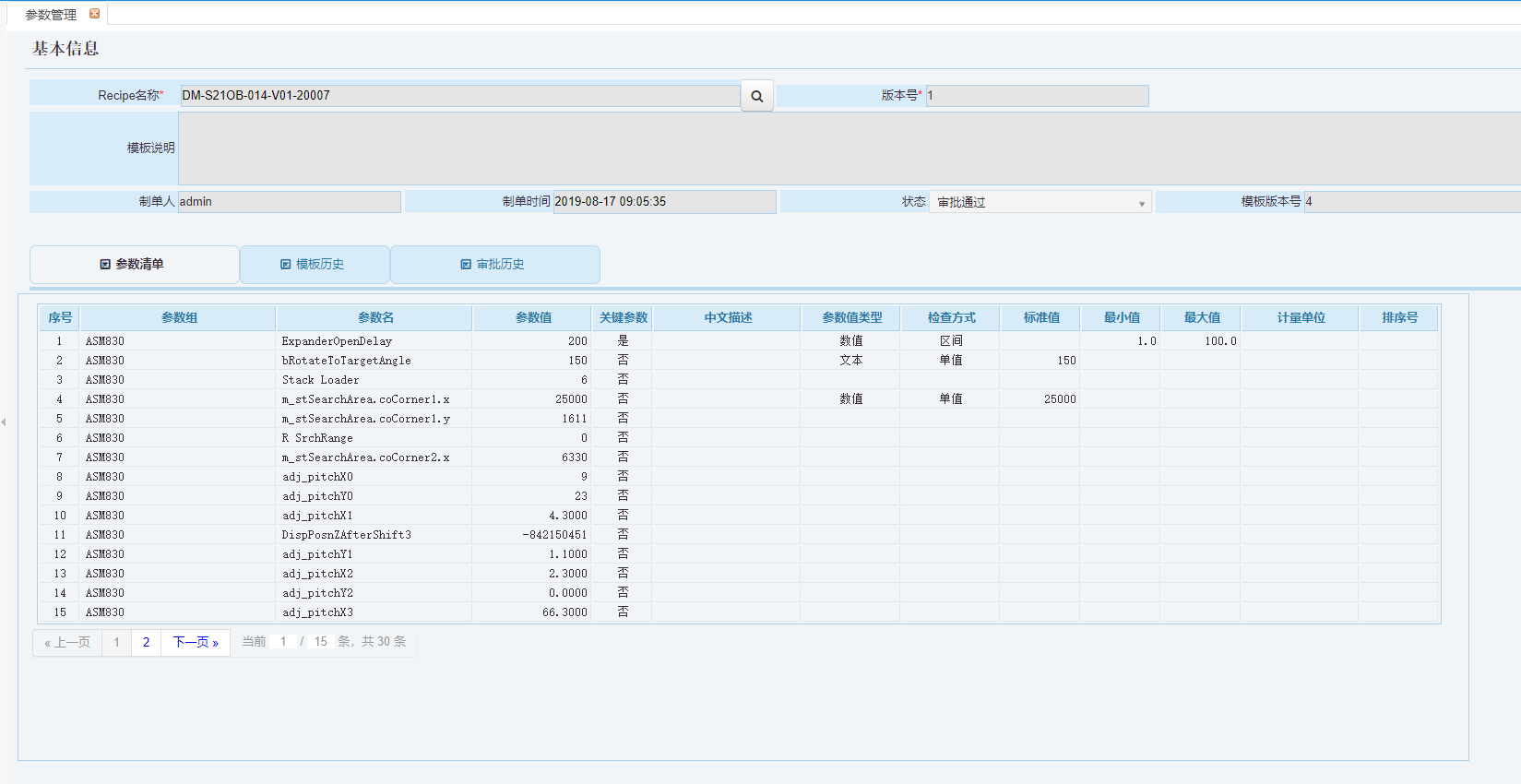This screenshot has width=1521, height=784.
Task: Go to page 2 of the parameter list
Action: [x=146, y=642]
